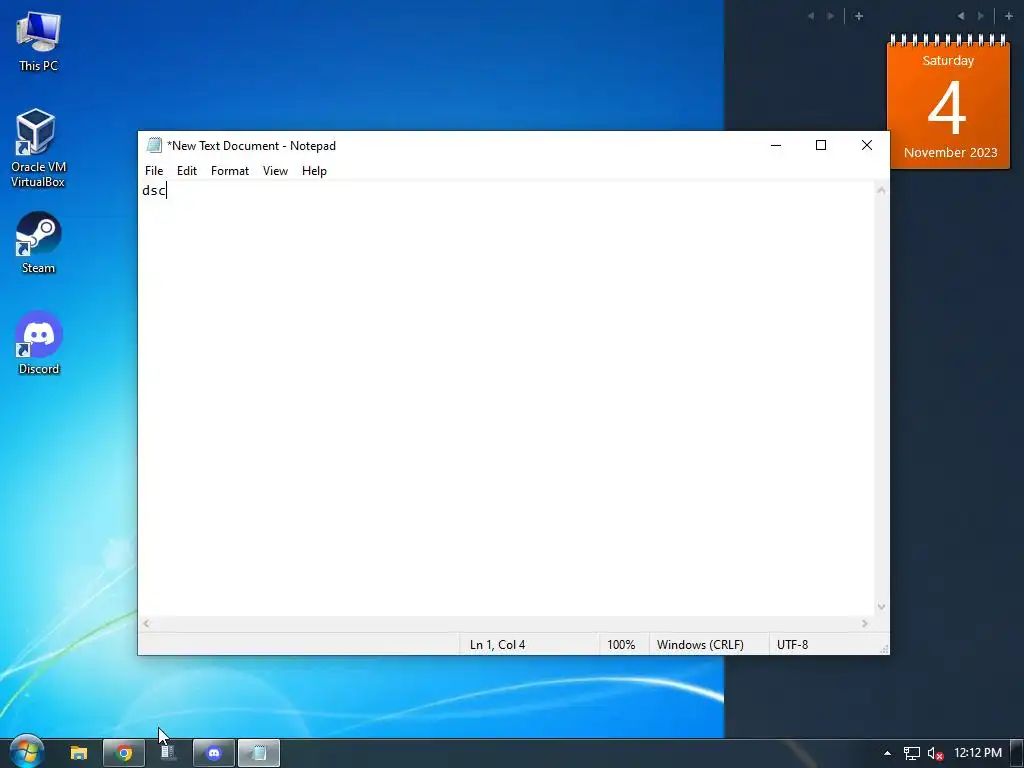Click the Show desktop strip beside the clock
The image size is (1024, 768).
coord(1017,753)
